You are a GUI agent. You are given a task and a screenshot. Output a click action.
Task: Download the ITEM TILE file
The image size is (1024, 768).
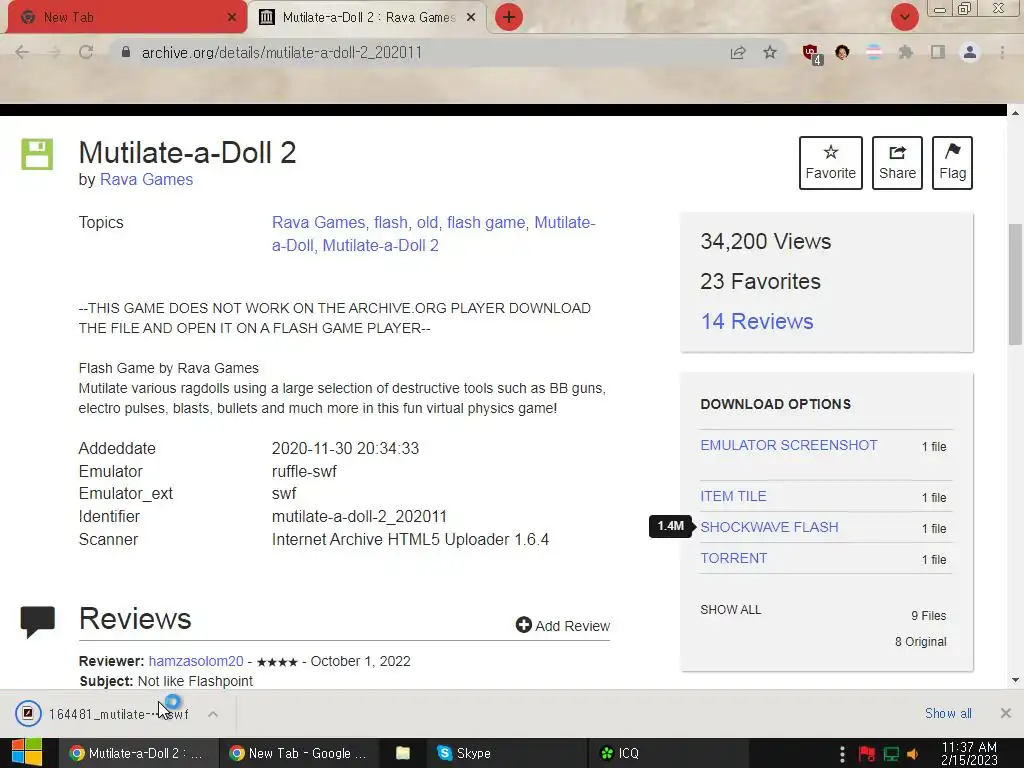[733, 496]
